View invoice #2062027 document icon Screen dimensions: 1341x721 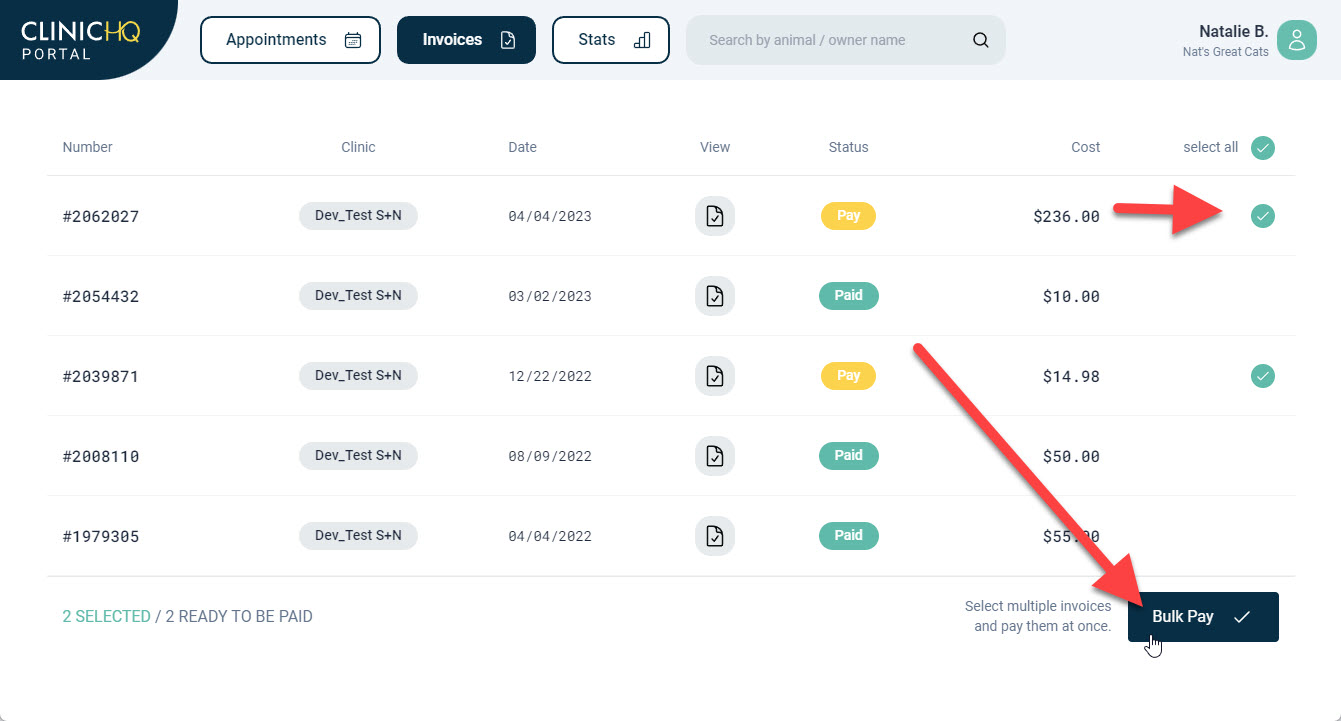pos(714,216)
